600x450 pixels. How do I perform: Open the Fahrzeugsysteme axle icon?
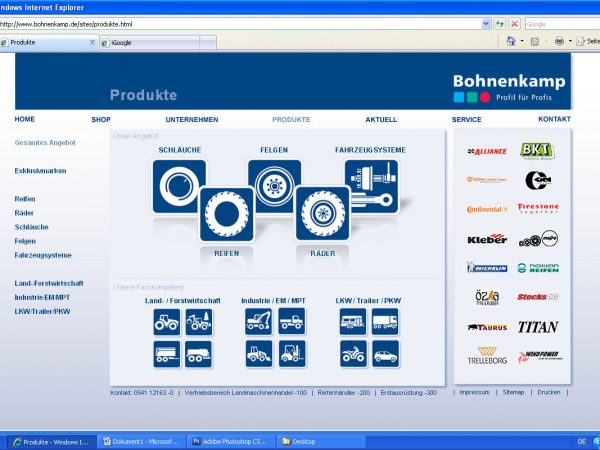coord(371,186)
